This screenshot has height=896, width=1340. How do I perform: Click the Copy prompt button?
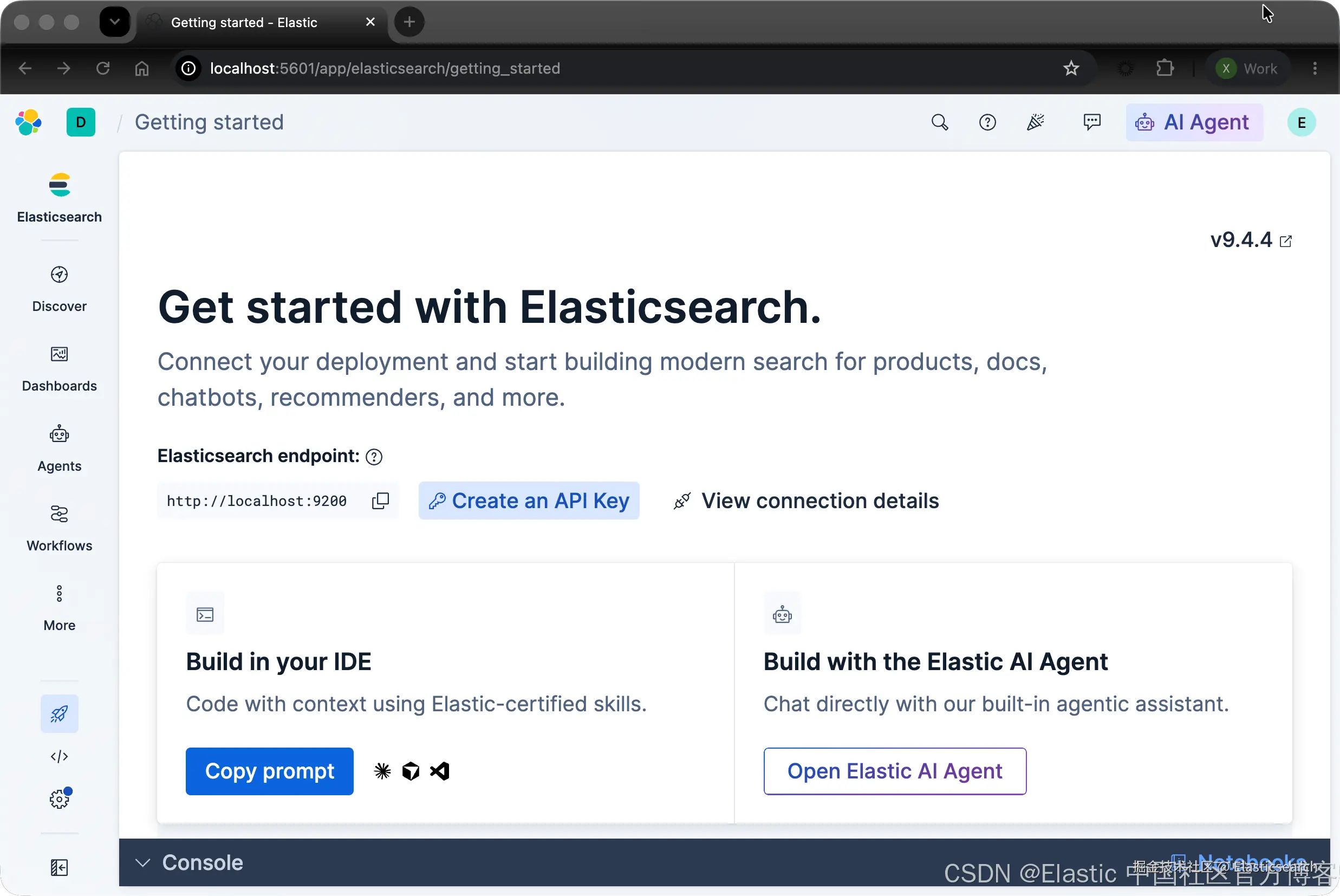(x=270, y=771)
